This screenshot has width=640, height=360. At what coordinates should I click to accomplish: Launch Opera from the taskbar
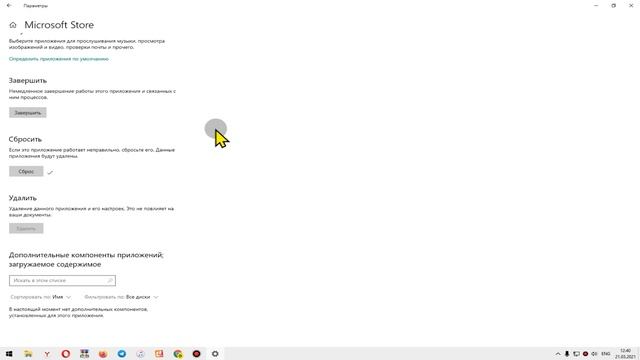click(x=66, y=353)
